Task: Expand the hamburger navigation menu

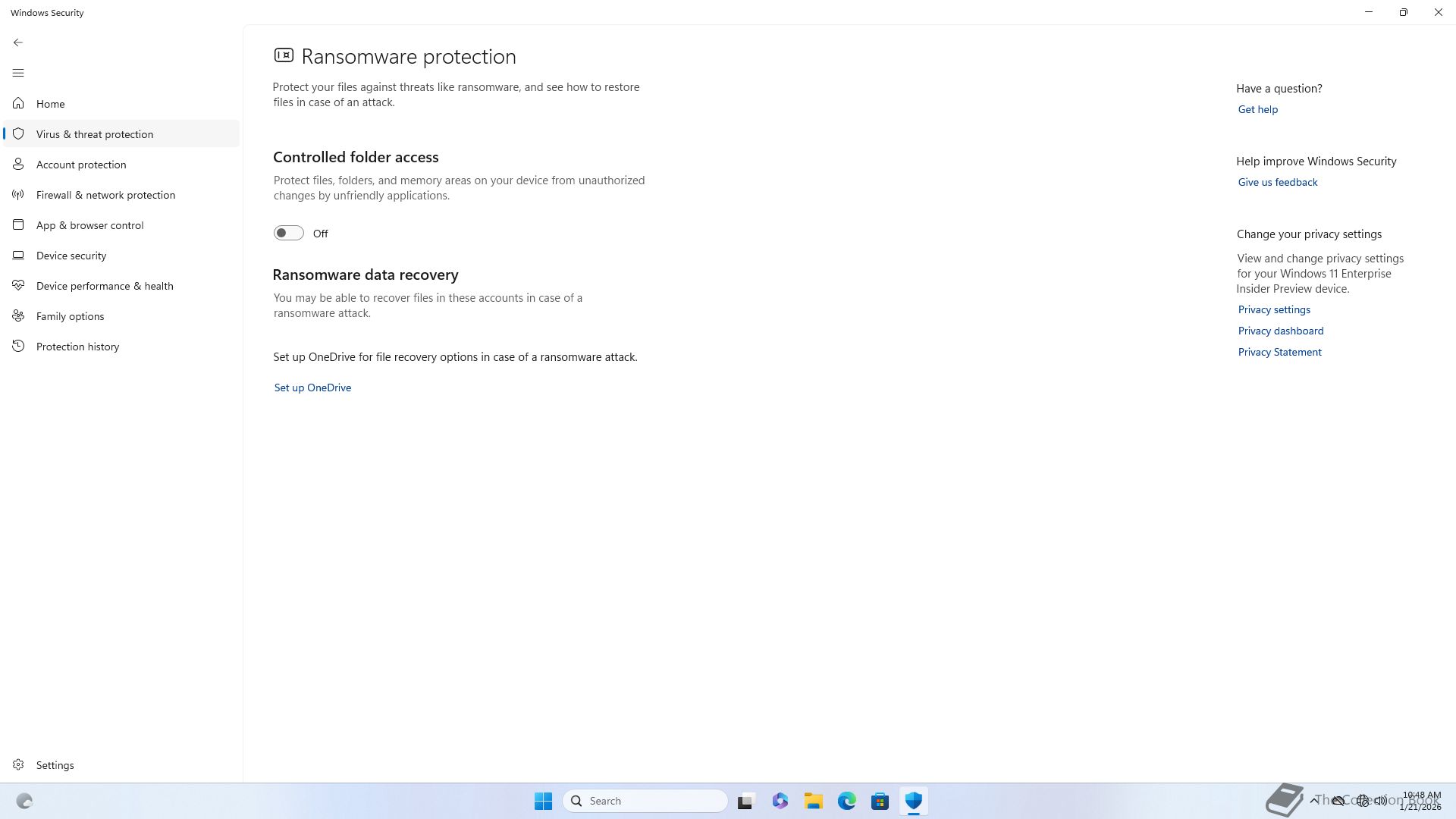Action: 18,73
